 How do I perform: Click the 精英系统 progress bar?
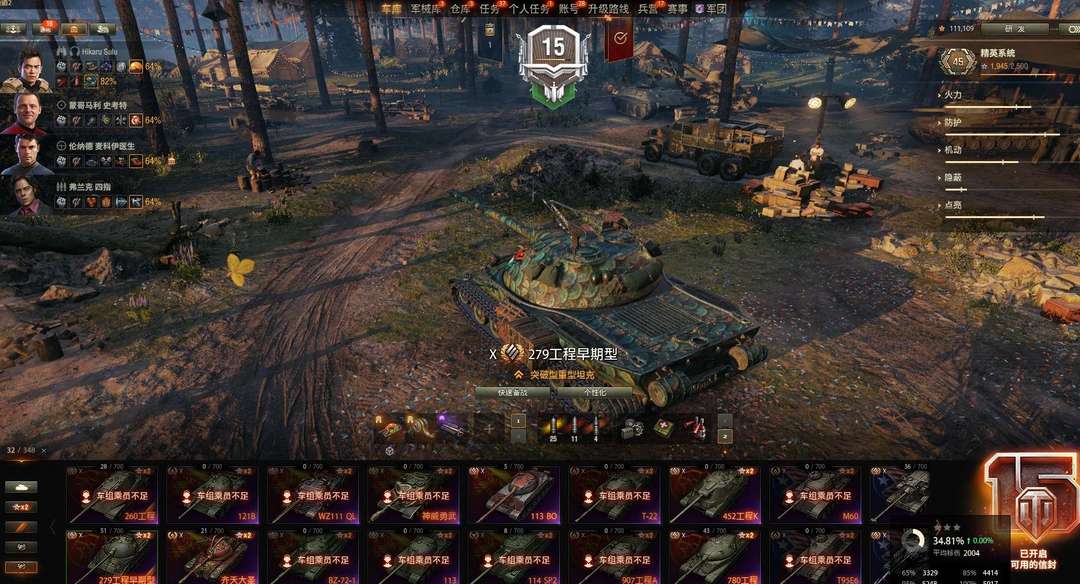coord(1019,74)
